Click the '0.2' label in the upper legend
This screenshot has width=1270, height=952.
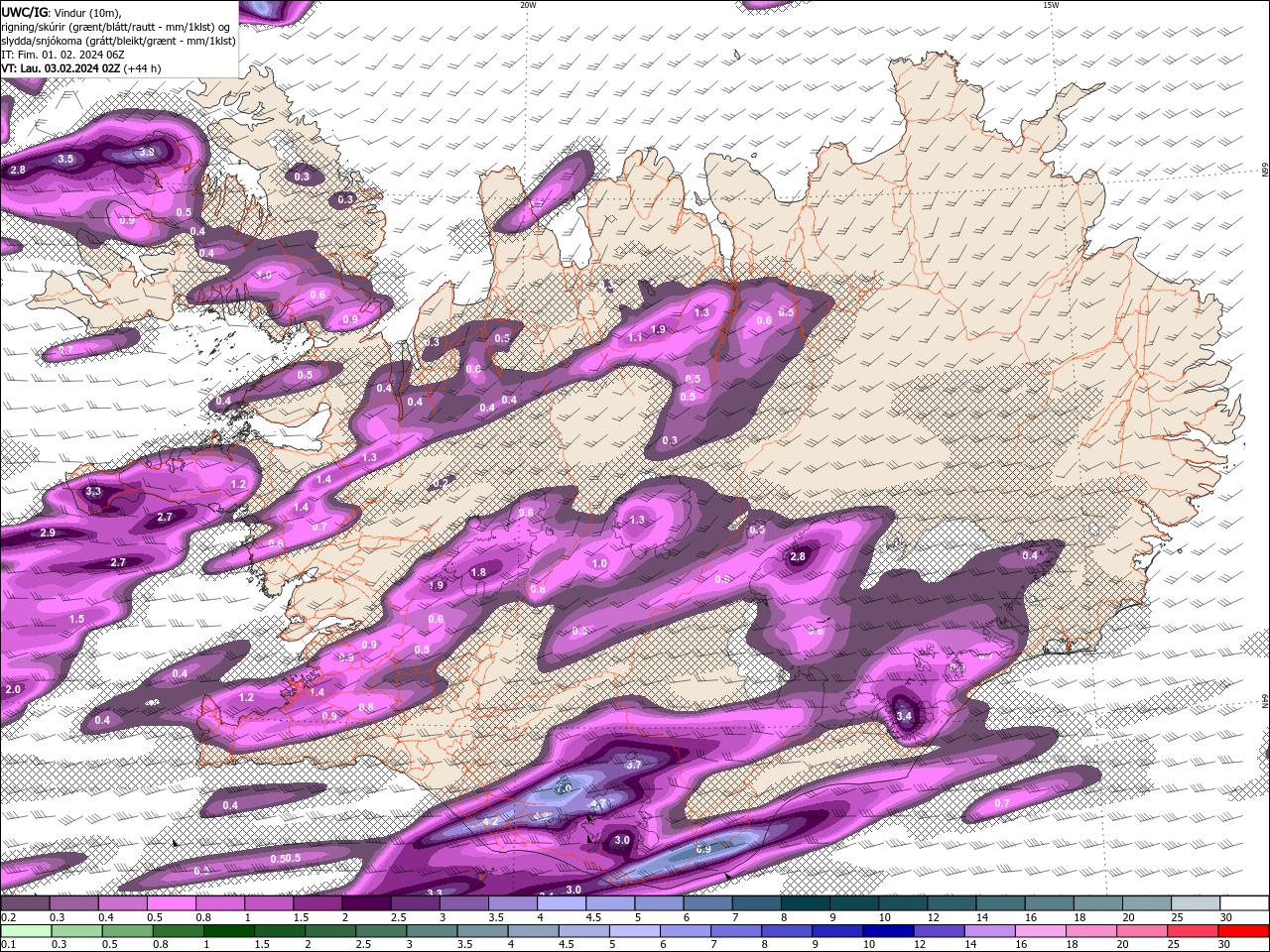pos(8,917)
